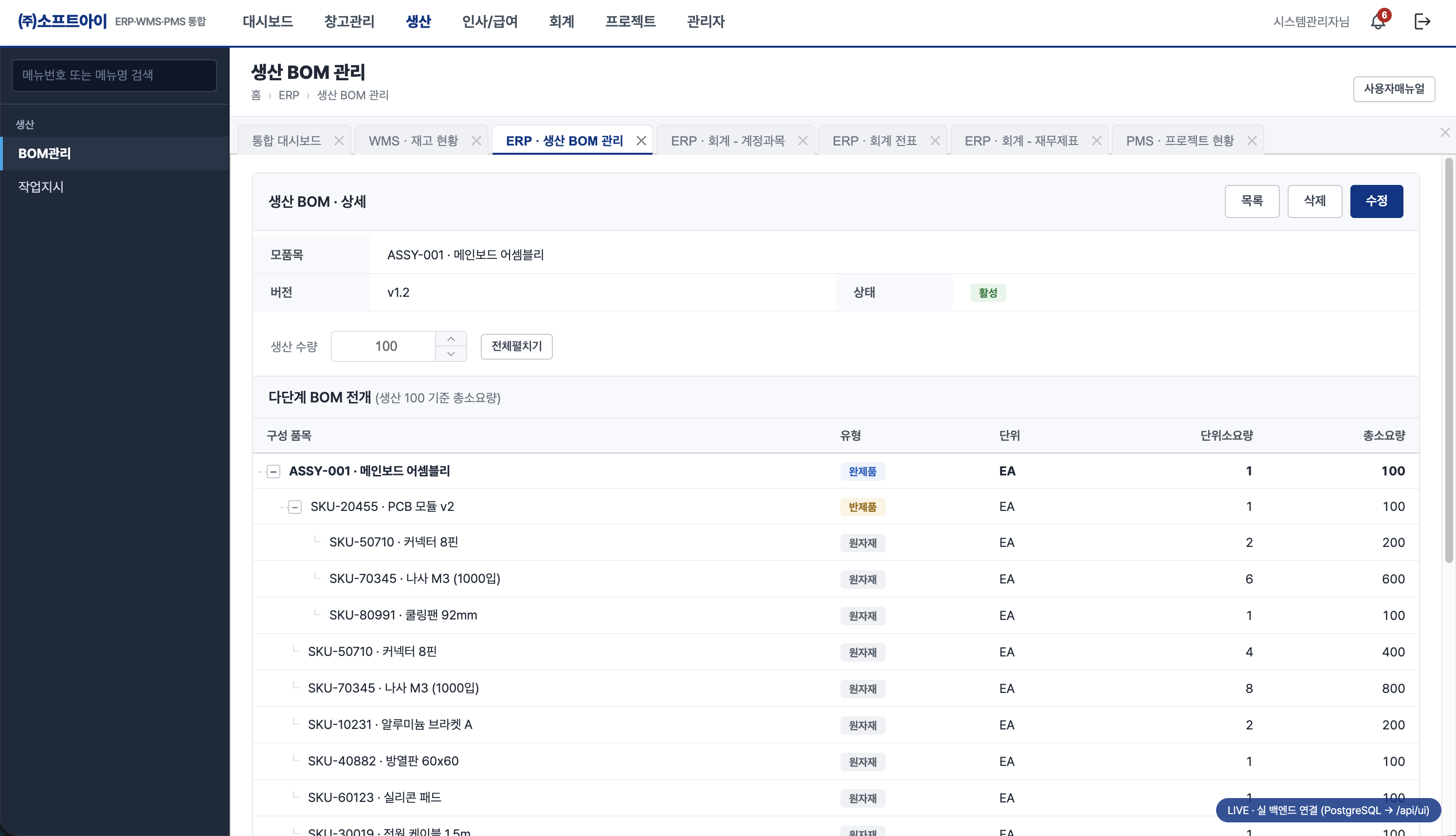
Task: Increase 생산 수량 with up arrow
Action: (451, 339)
